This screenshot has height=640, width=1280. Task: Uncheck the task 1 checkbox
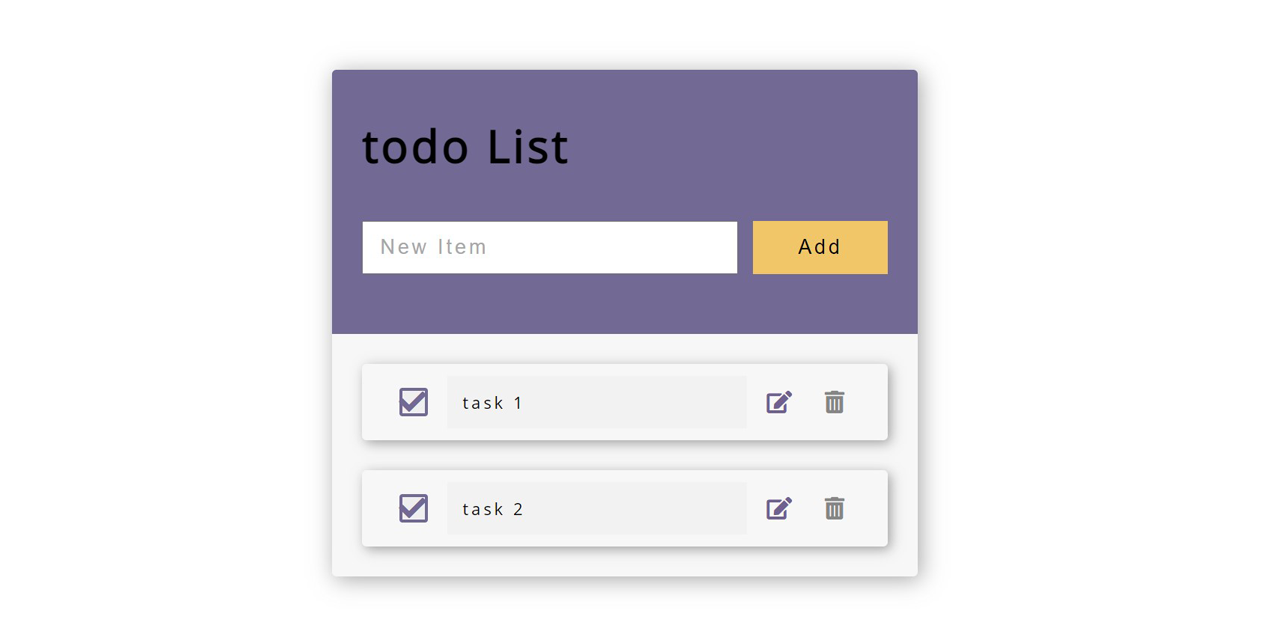413,402
